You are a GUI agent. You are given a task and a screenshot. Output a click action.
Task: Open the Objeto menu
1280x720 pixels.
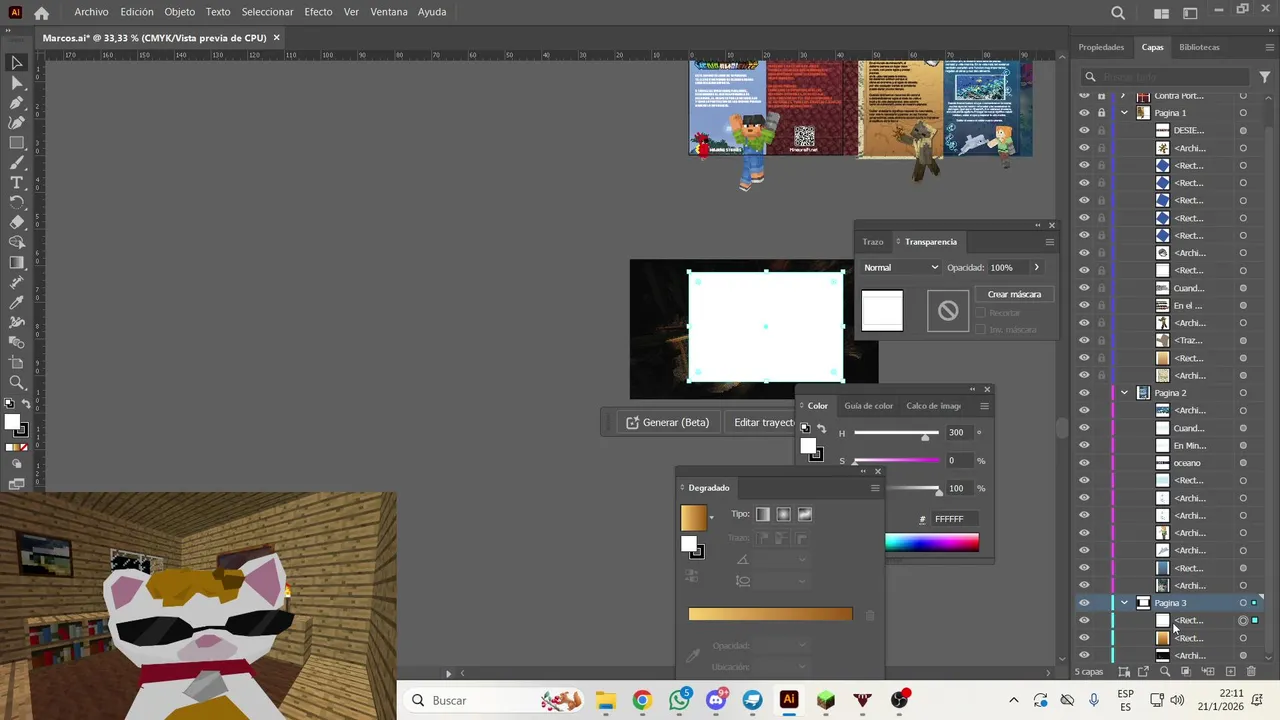[x=180, y=12]
